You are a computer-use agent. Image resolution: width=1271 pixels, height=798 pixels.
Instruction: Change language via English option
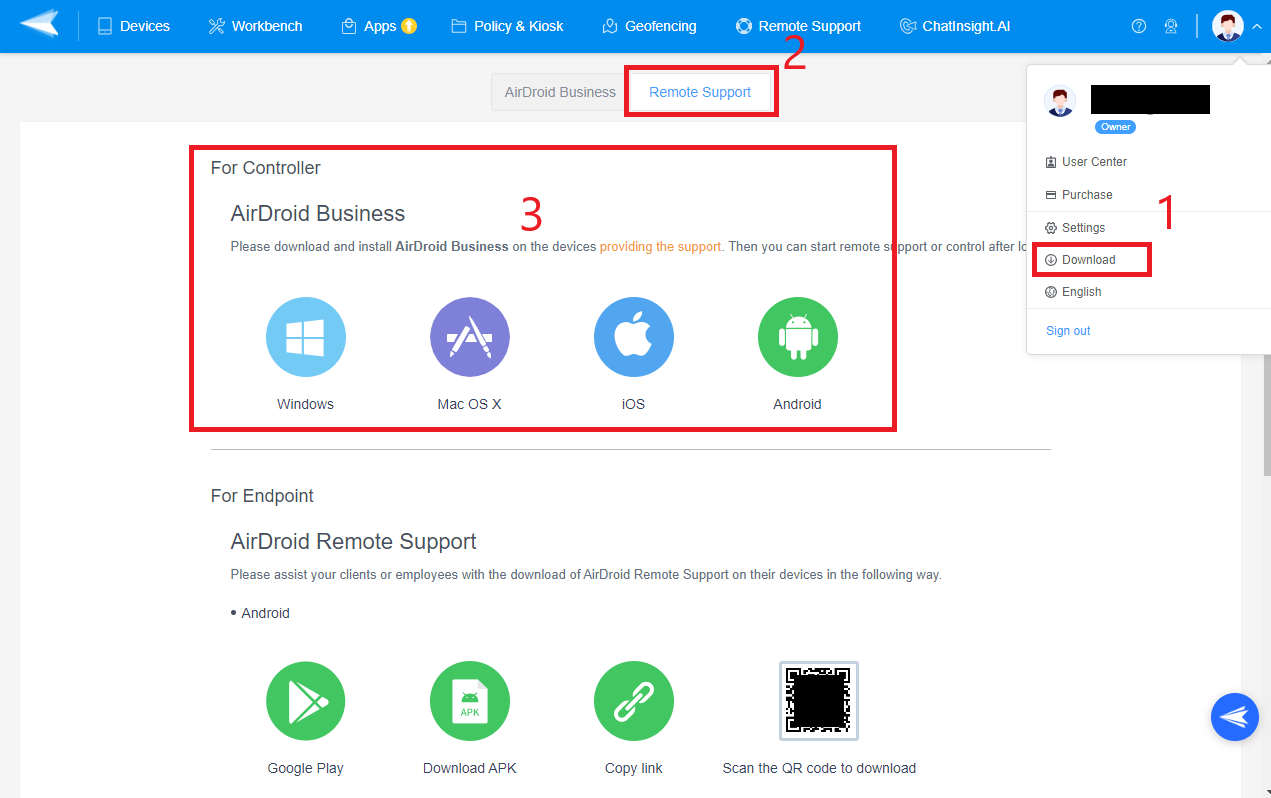(x=1073, y=292)
